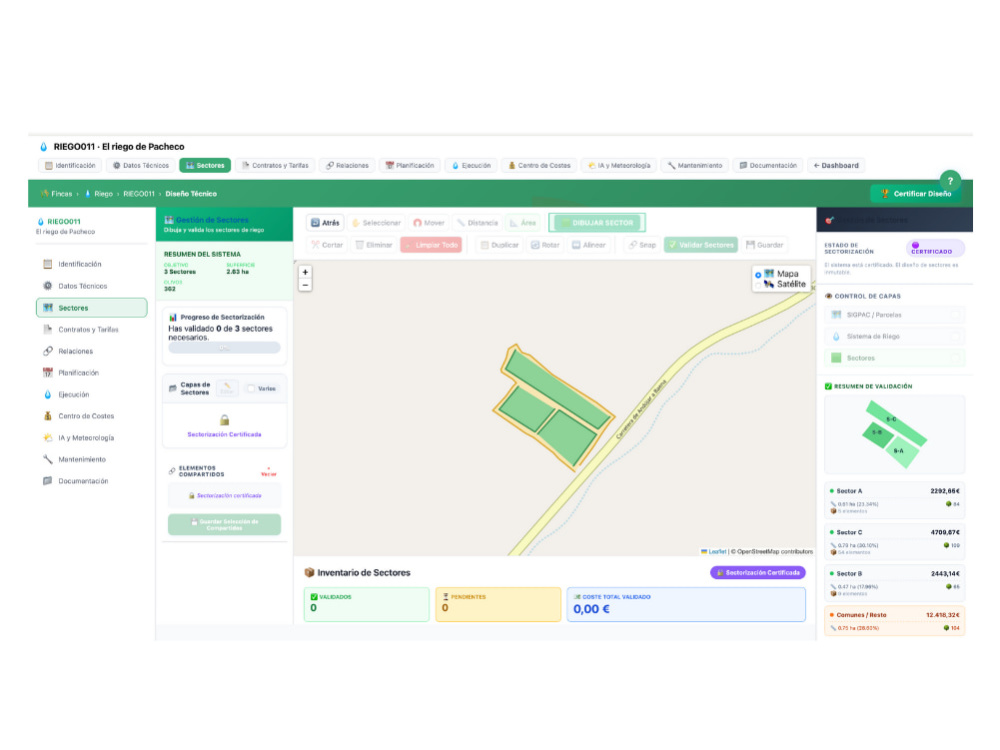Open Identificación in the left sidebar
The image size is (1000, 750).
[x=91, y=264]
